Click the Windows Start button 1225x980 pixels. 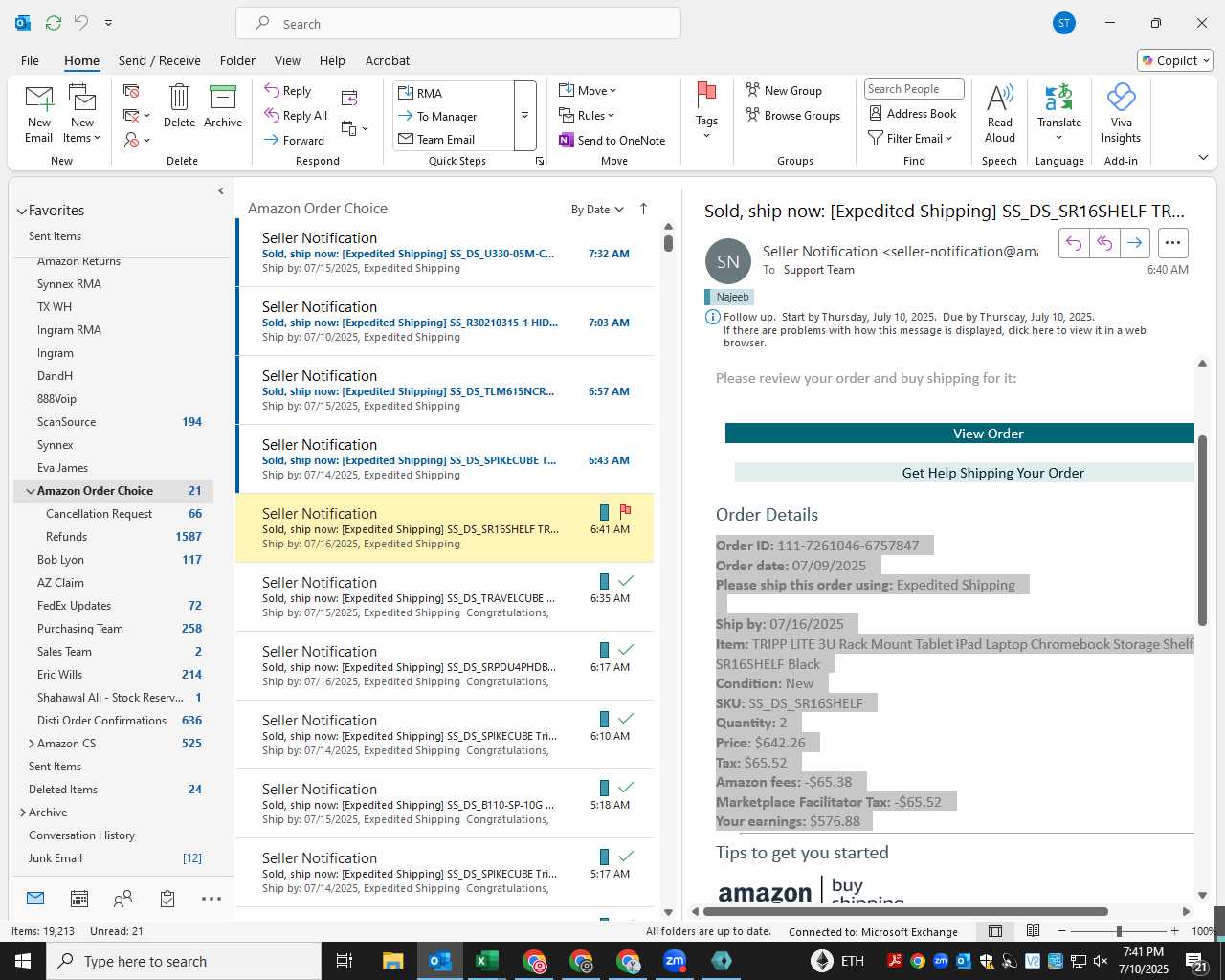[22, 961]
